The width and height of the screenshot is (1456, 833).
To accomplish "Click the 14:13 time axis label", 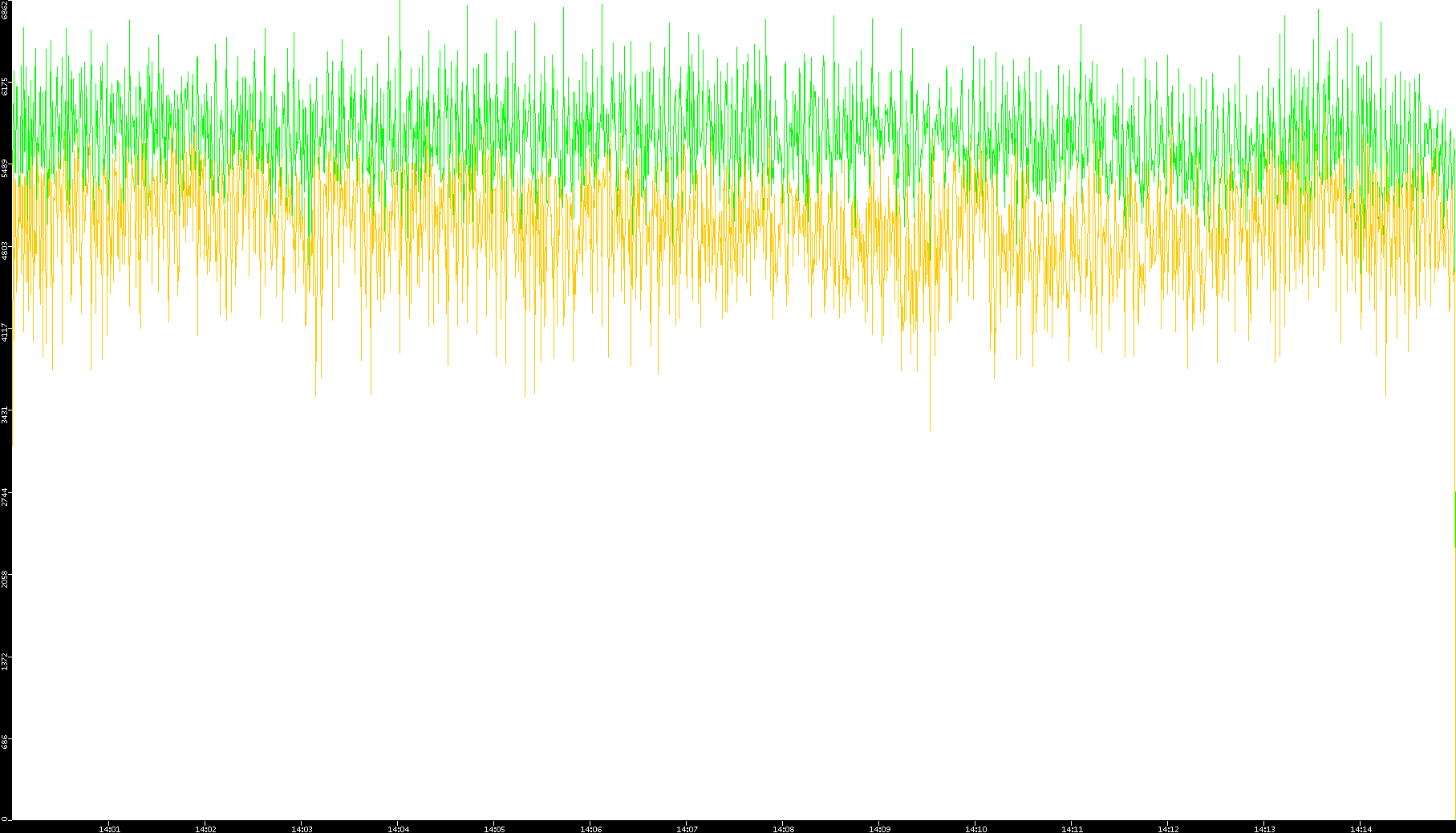I will [x=1264, y=829].
